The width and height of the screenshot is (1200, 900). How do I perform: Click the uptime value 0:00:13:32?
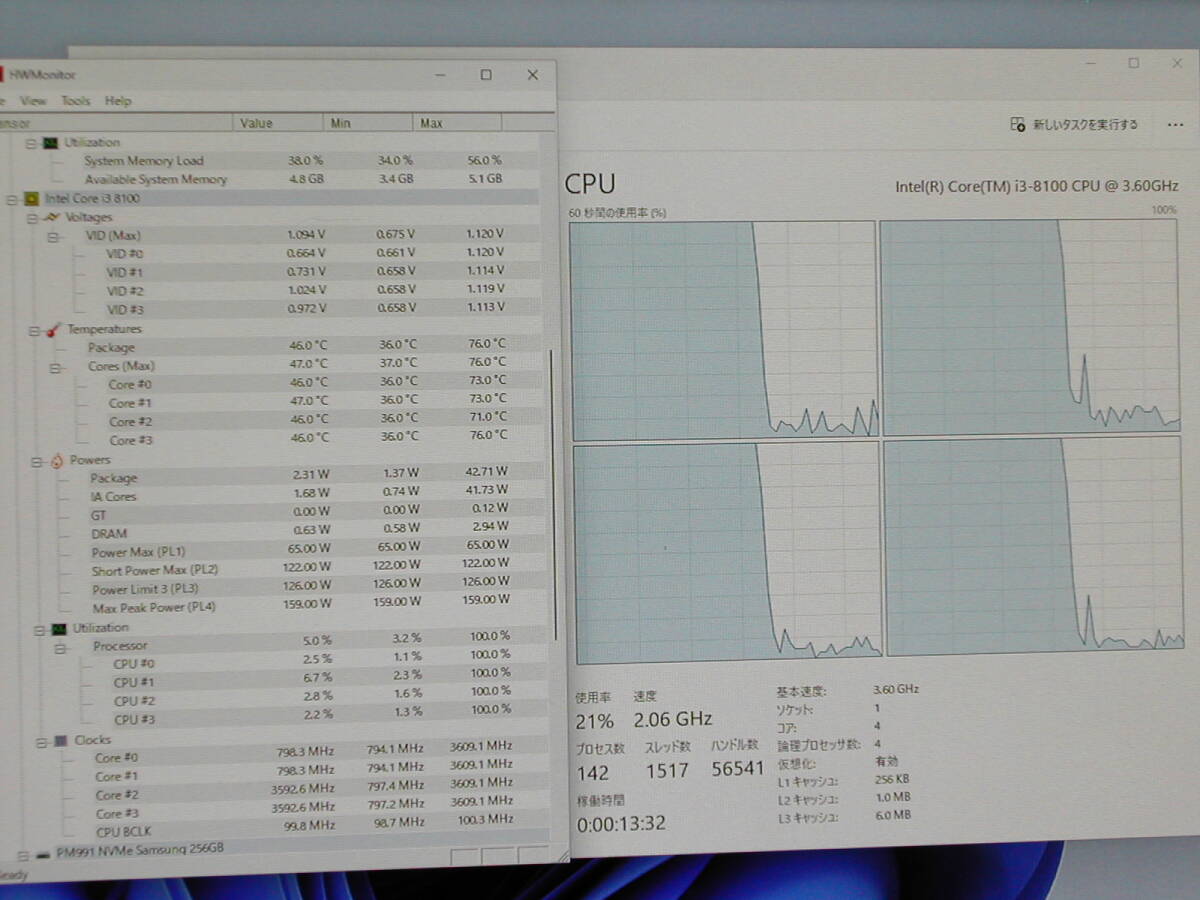(621, 824)
